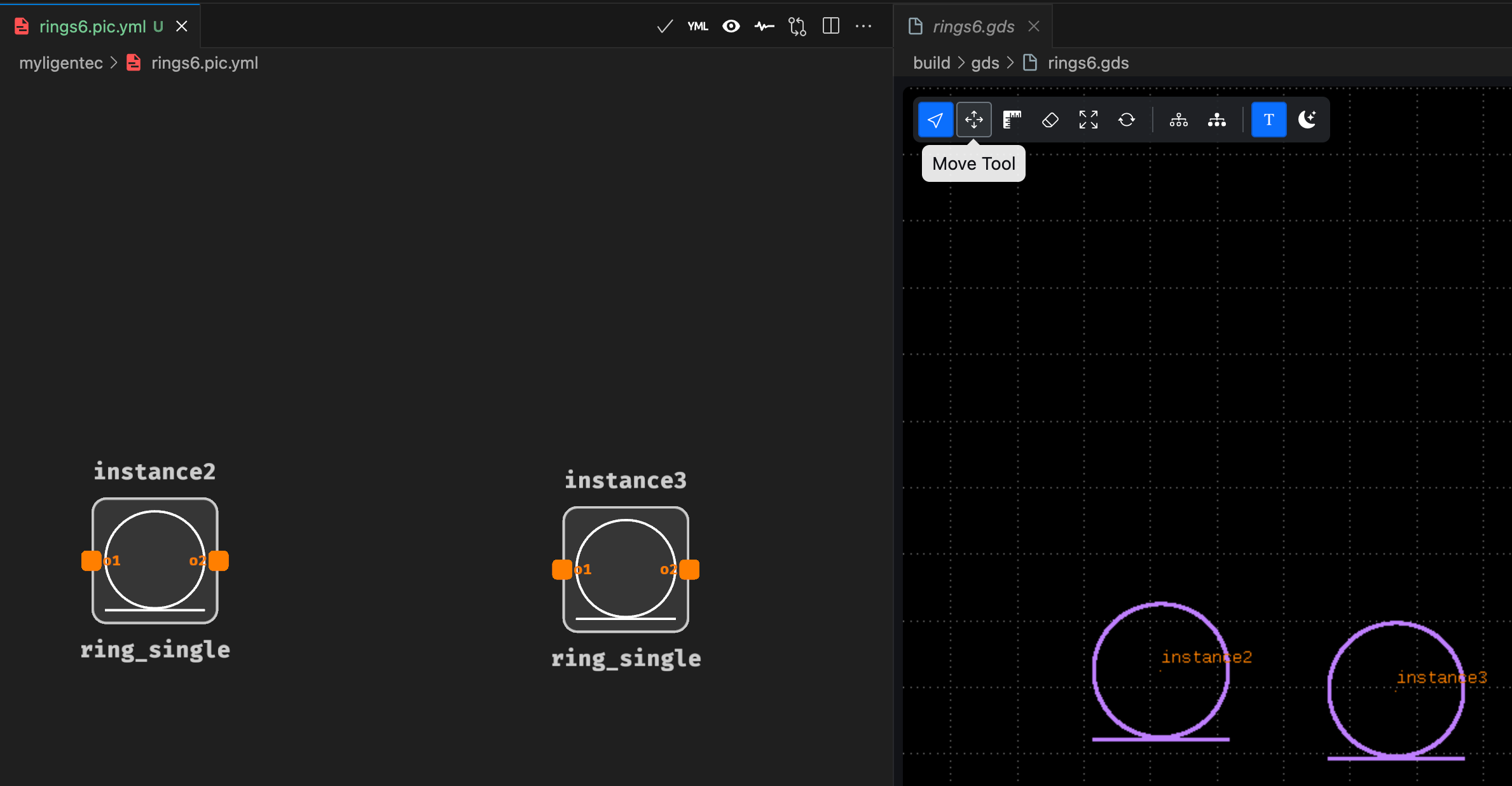Activate the arrow pointer selection tool
This screenshot has height=786, width=1512.
tap(935, 120)
